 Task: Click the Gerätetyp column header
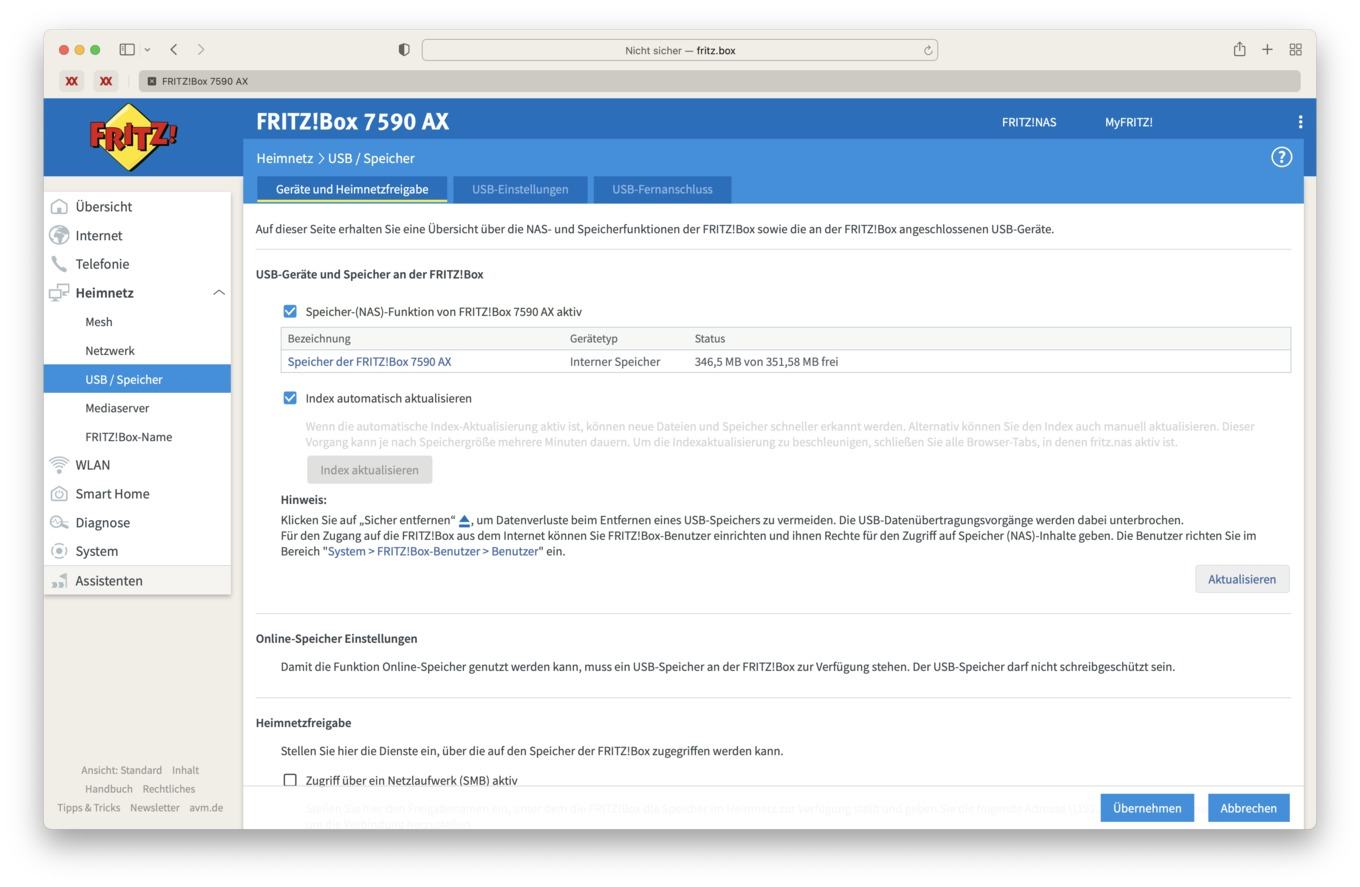click(594, 339)
